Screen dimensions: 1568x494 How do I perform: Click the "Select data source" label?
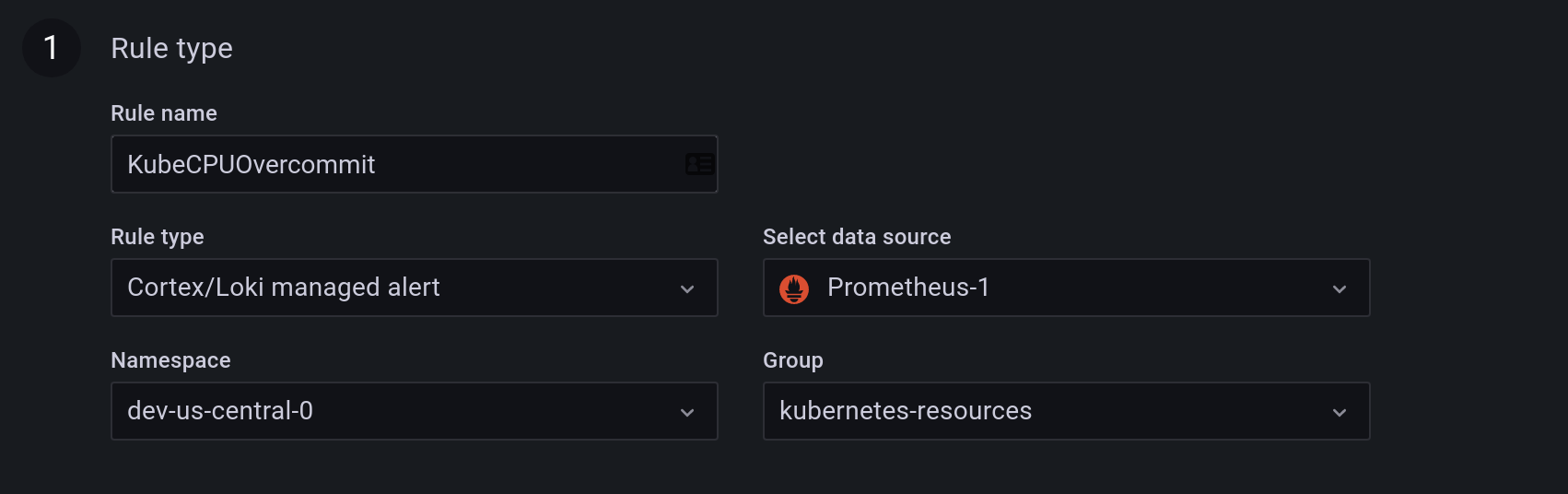click(x=857, y=237)
